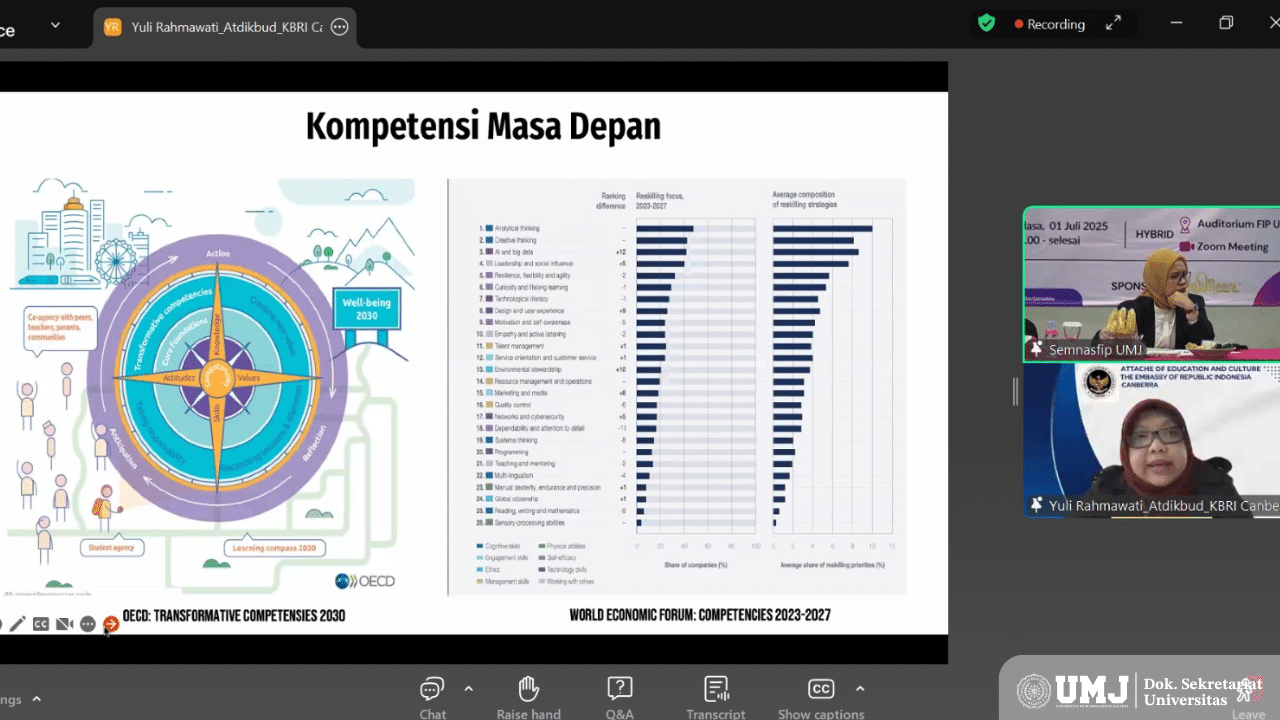Click the AI and big data chart row
Image resolution: width=1280 pixels, height=720 pixels.
pyautogui.click(x=676, y=252)
